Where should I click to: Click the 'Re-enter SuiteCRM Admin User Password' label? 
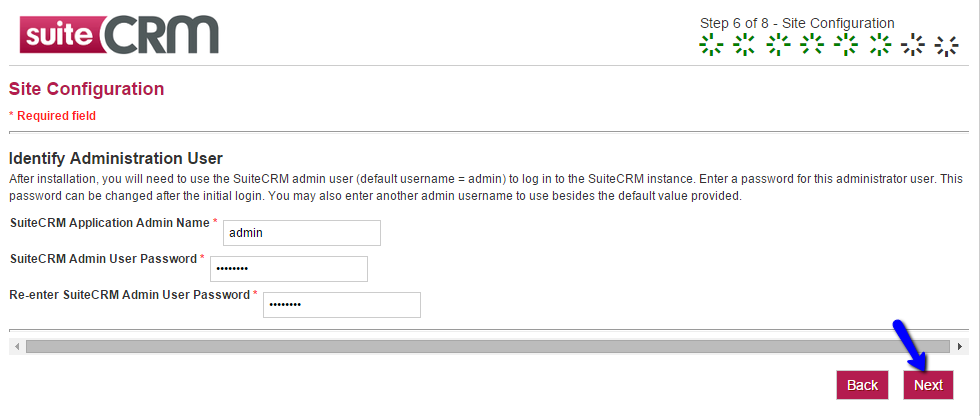(129, 295)
